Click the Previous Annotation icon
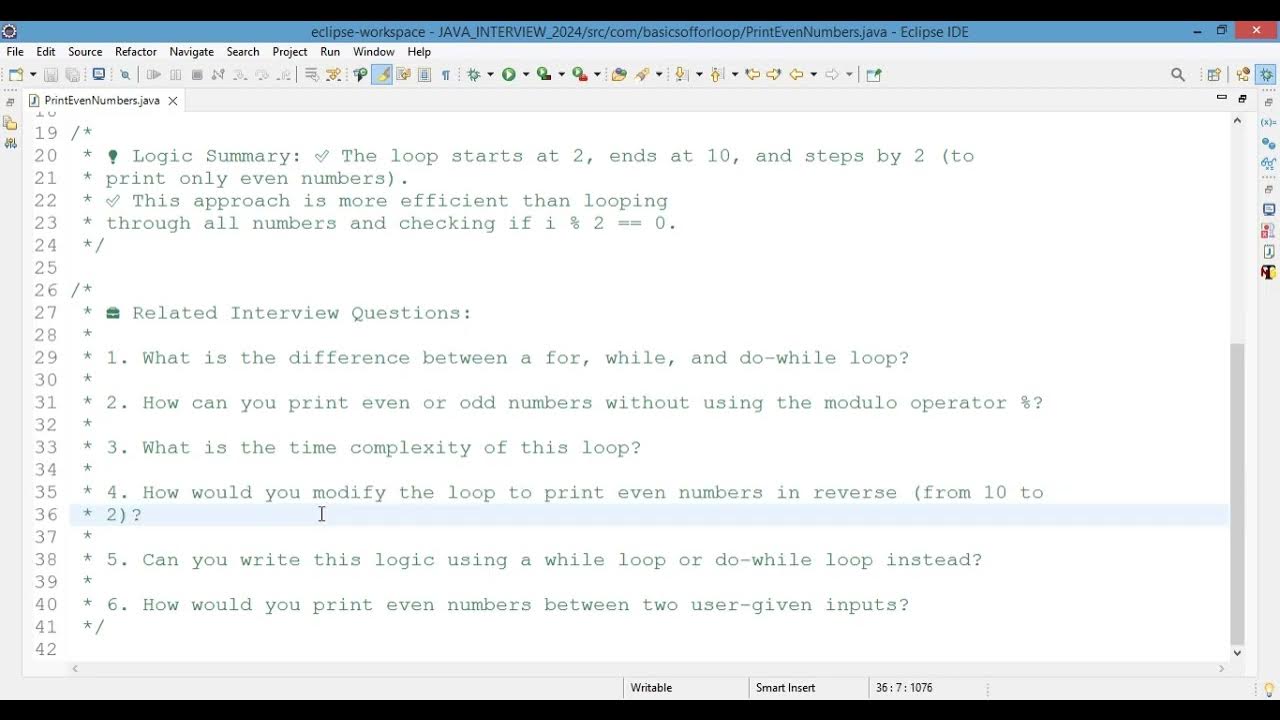Image resolution: width=1280 pixels, height=720 pixels. click(717, 74)
